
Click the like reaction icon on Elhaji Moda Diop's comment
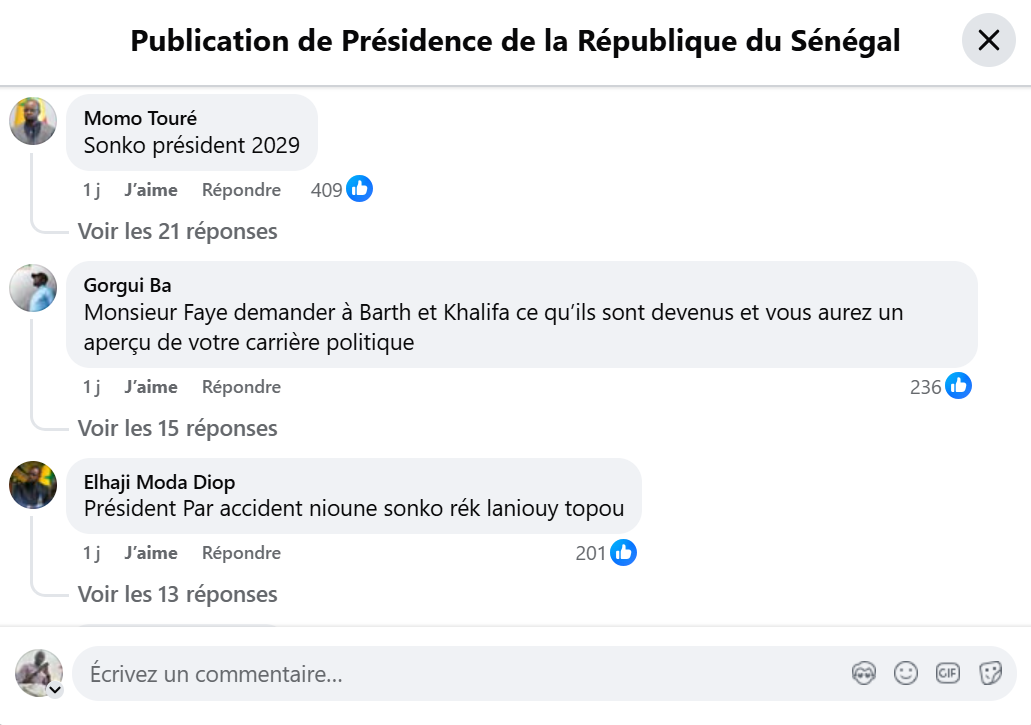tap(624, 552)
